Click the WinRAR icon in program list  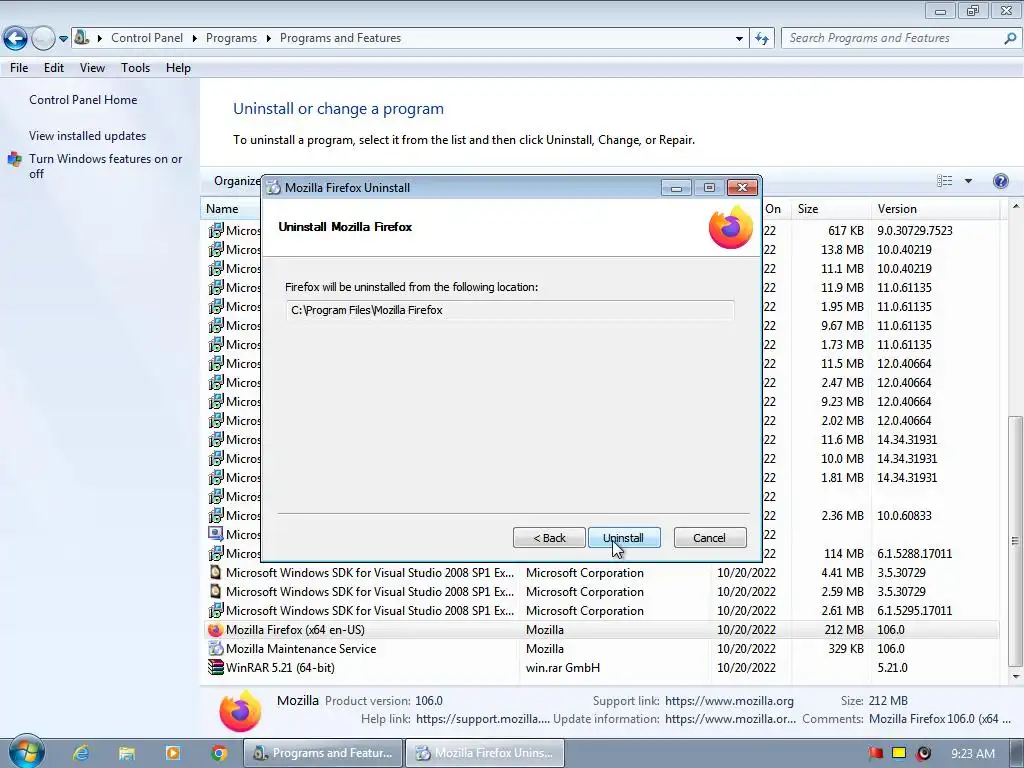pyautogui.click(x=215, y=667)
